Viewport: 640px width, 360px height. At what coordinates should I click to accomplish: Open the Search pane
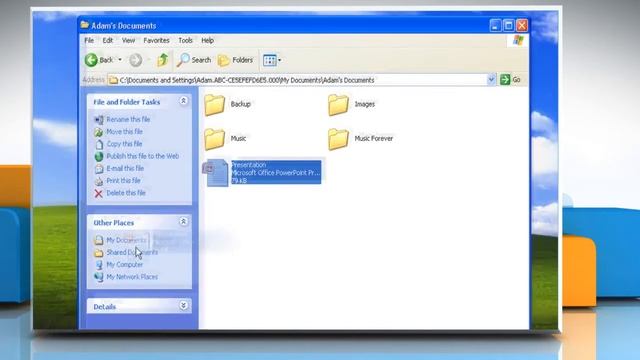click(x=194, y=60)
